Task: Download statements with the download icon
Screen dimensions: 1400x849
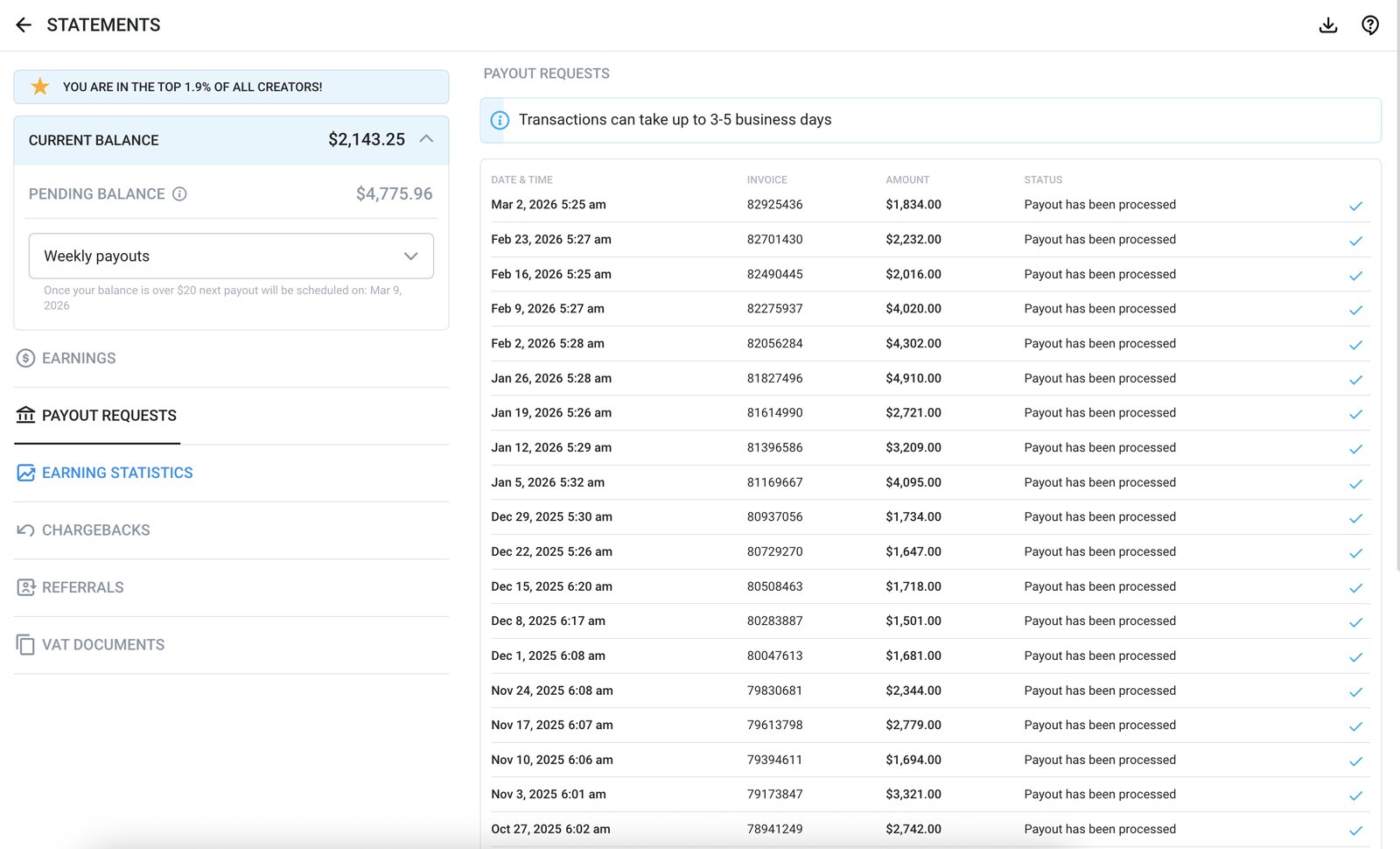Action: (1328, 25)
